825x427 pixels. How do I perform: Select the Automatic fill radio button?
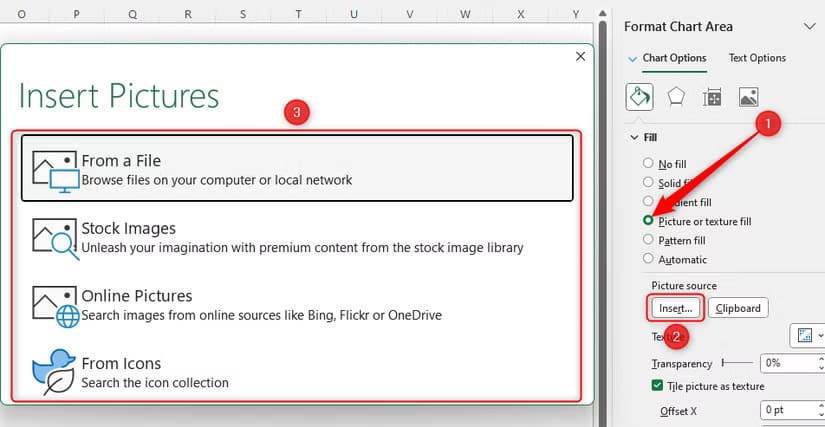pyautogui.click(x=648, y=258)
